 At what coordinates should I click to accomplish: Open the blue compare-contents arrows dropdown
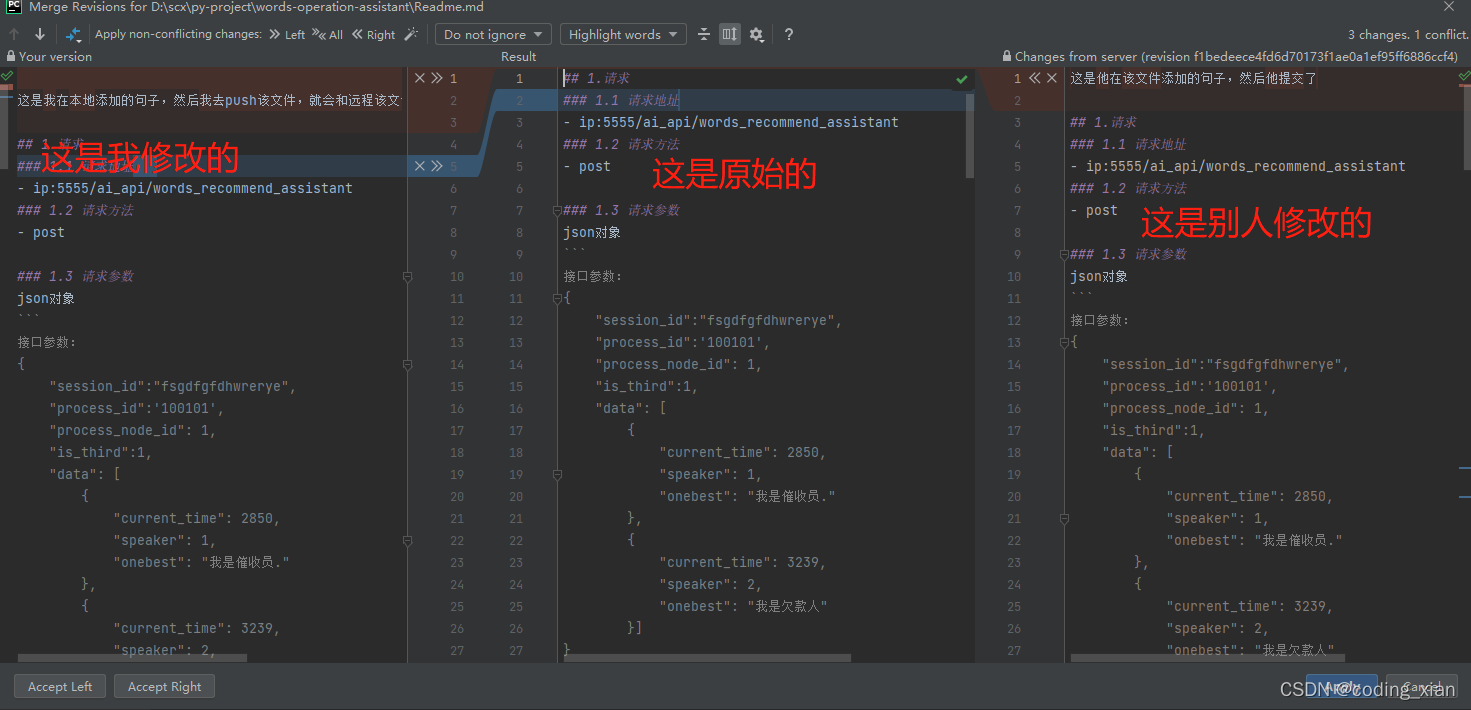(x=73, y=34)
